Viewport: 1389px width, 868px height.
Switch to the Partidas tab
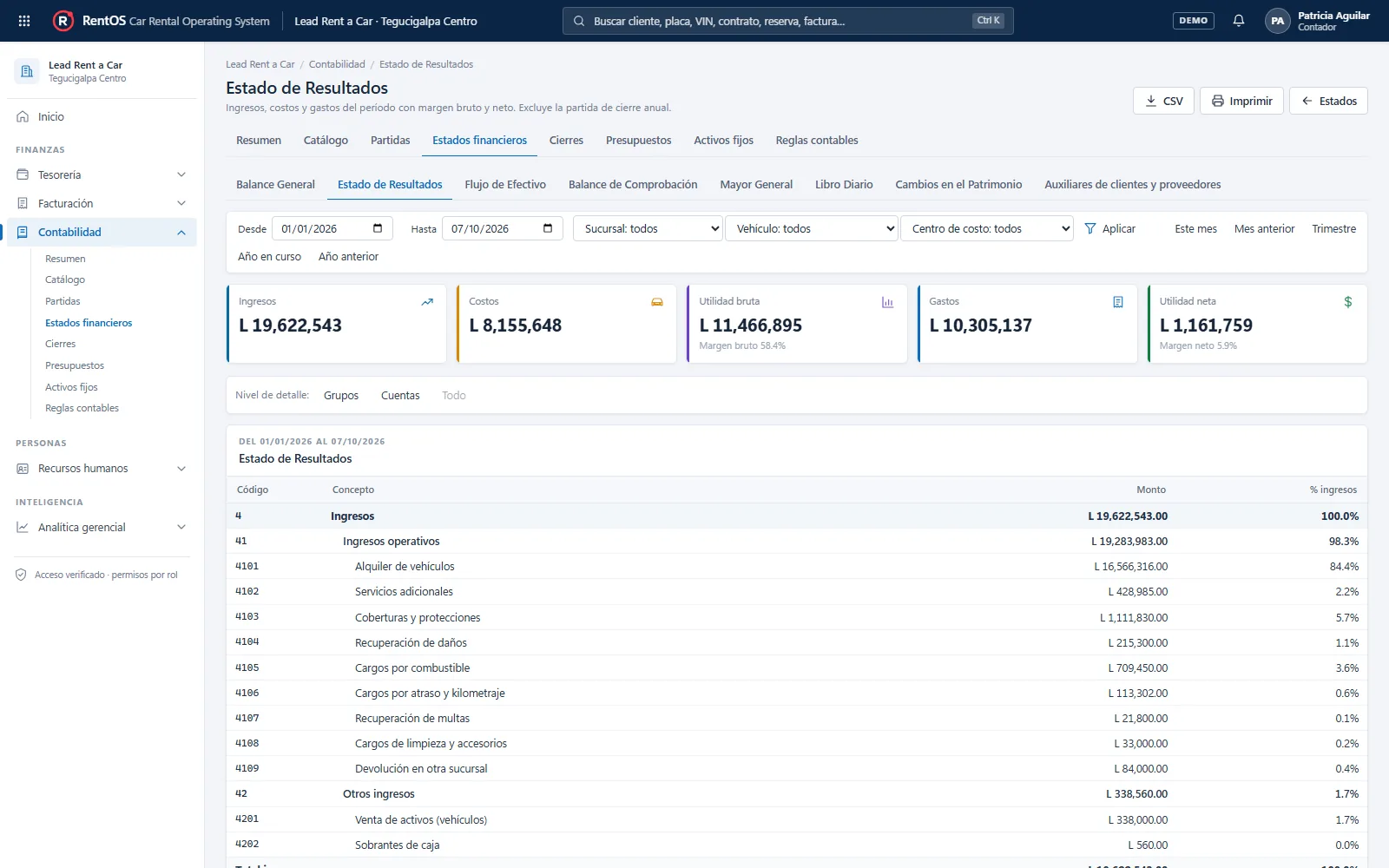(391, 140)
